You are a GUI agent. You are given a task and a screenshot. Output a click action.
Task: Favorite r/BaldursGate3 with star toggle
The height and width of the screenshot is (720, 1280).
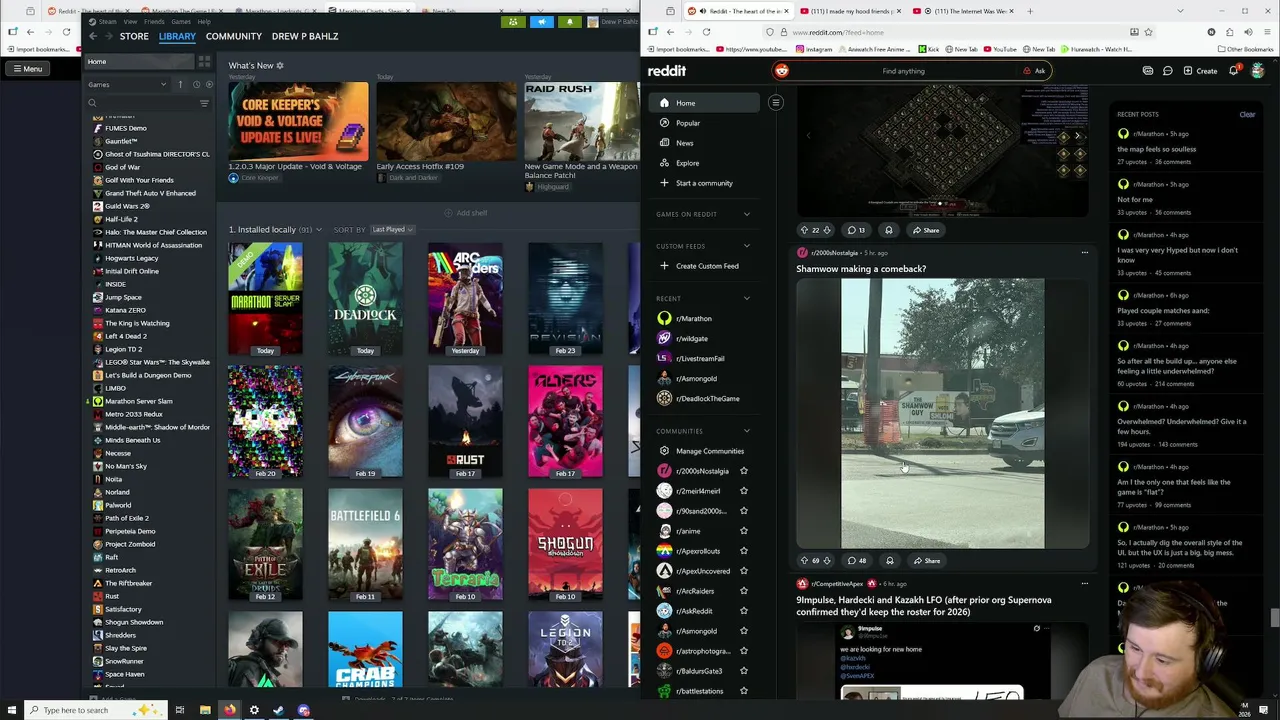[743, 671]
